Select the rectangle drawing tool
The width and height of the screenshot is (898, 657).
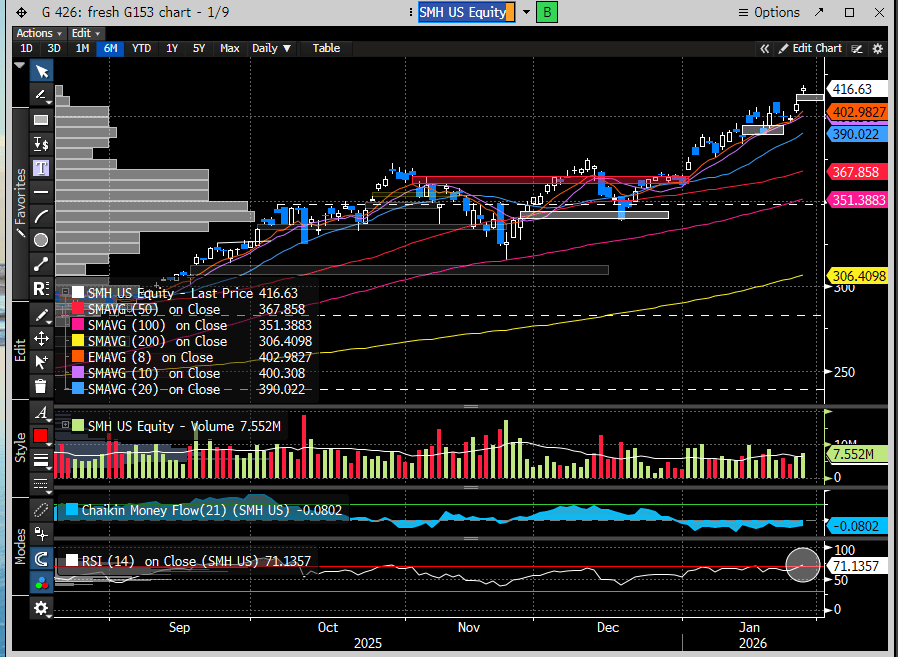pyautogui.click(x=41, y=119)
